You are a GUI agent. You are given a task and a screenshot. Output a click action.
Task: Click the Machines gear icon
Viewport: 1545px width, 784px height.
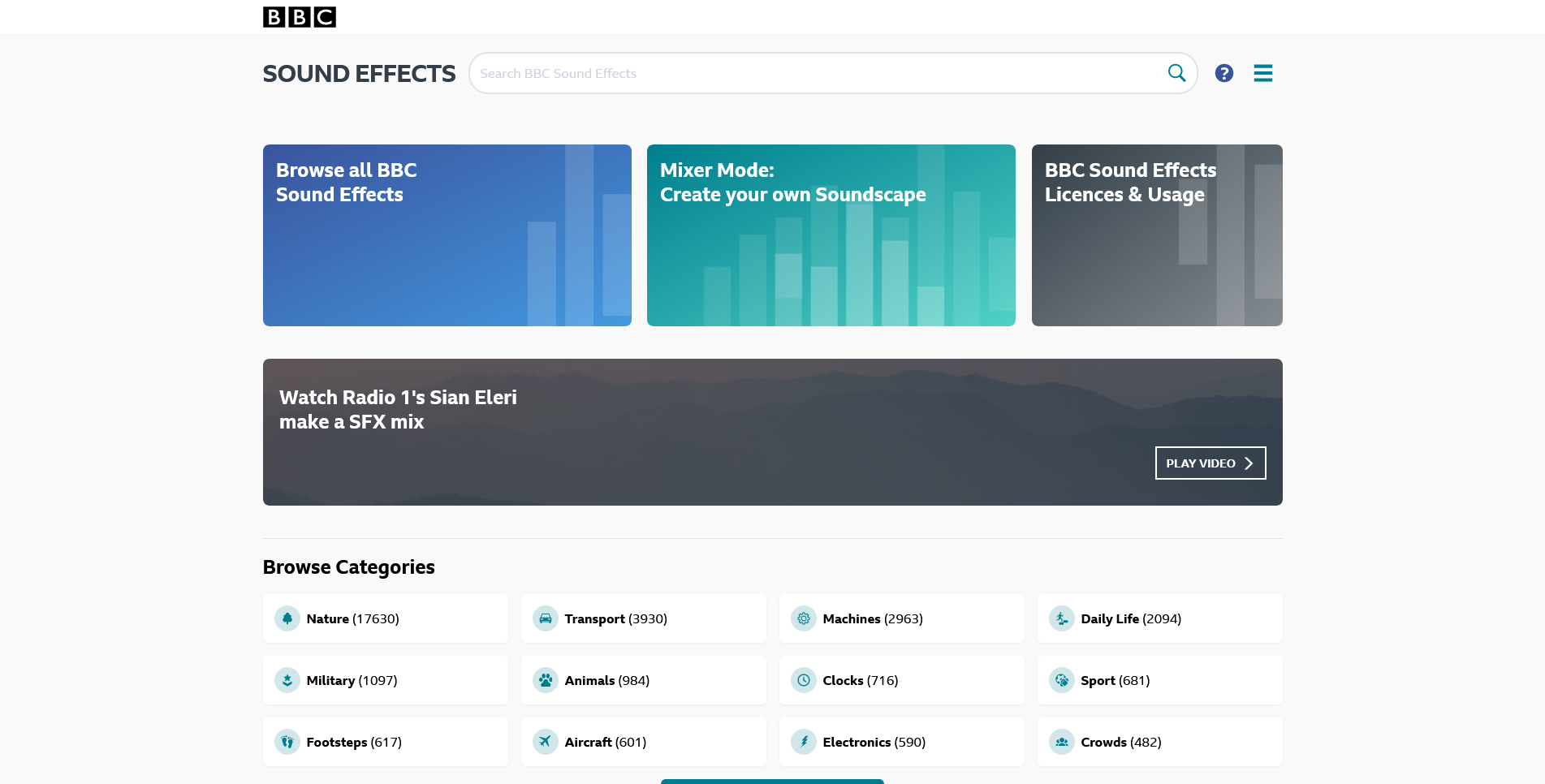[x=804, y=618]
